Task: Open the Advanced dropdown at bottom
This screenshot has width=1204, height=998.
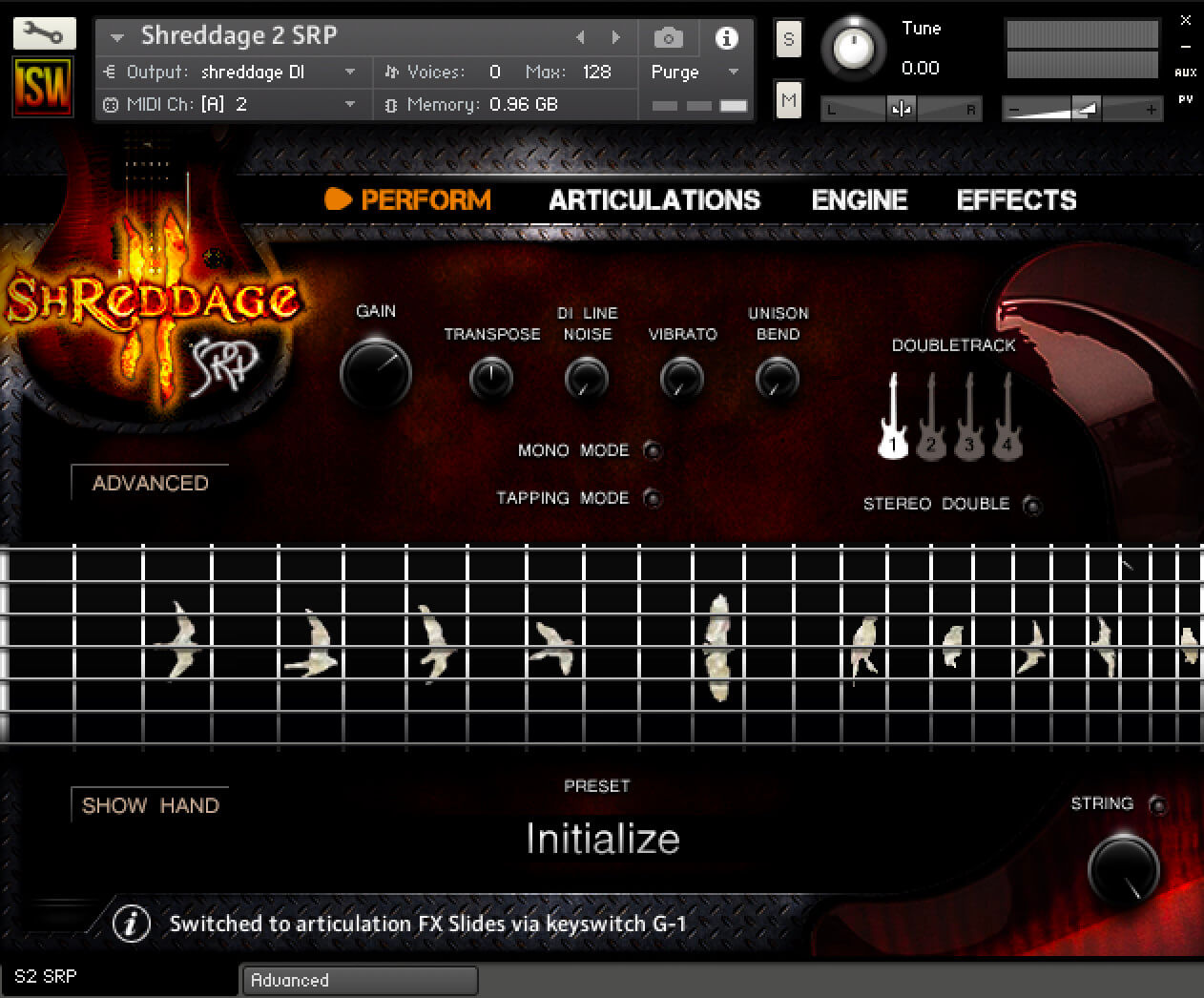Action: click(x=360, y=980)
